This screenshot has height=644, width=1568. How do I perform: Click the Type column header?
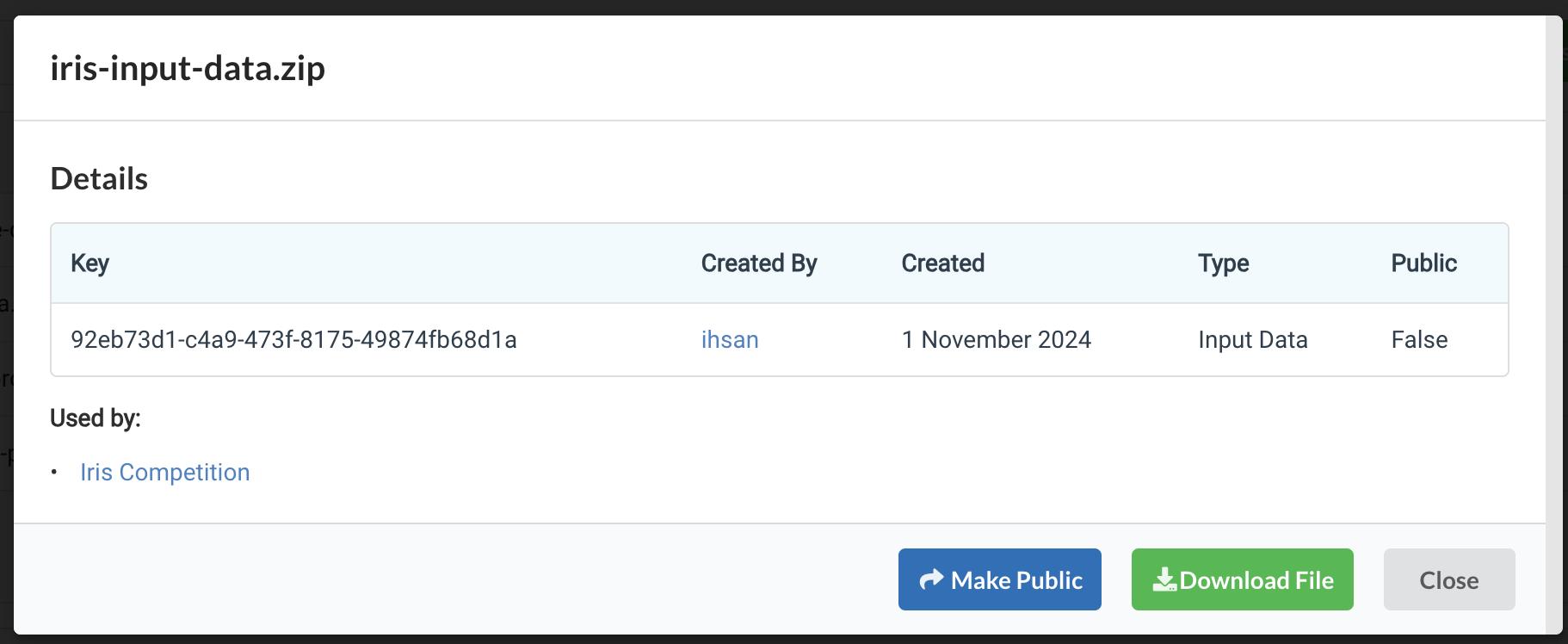coord(1223,263)
